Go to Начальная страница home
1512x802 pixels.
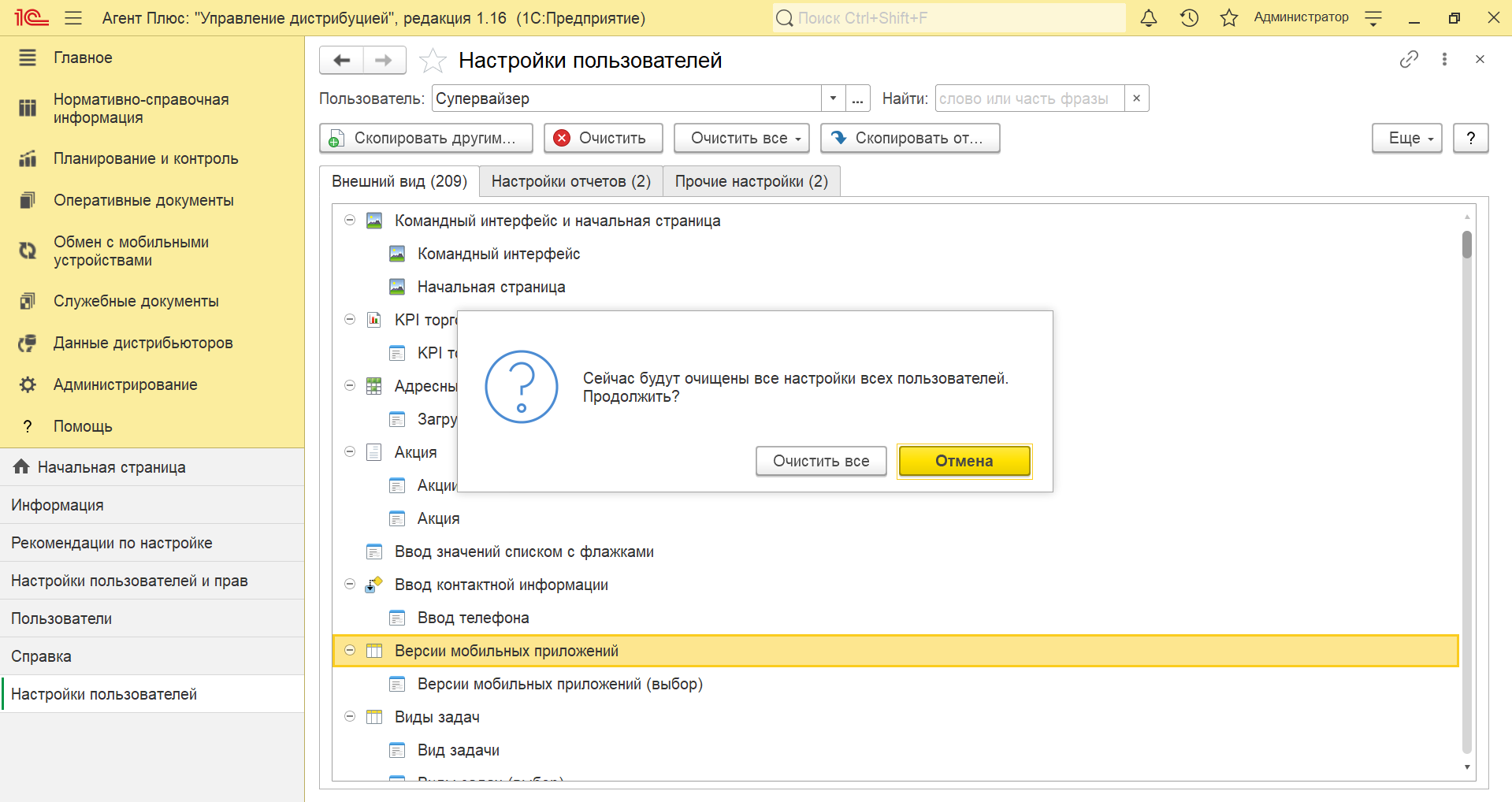coord(152,467)
